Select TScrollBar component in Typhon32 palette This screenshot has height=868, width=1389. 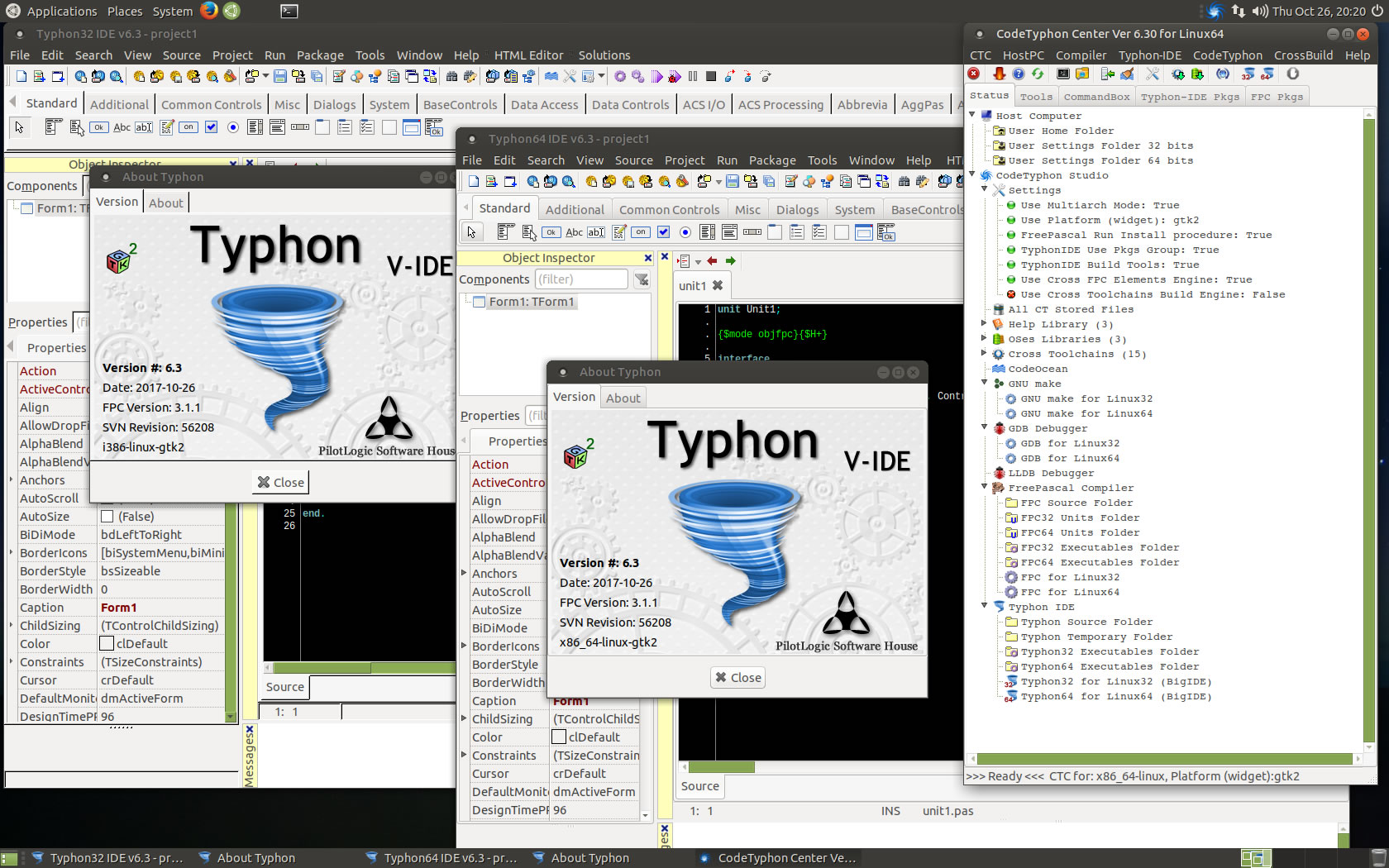tap(300, 126)
